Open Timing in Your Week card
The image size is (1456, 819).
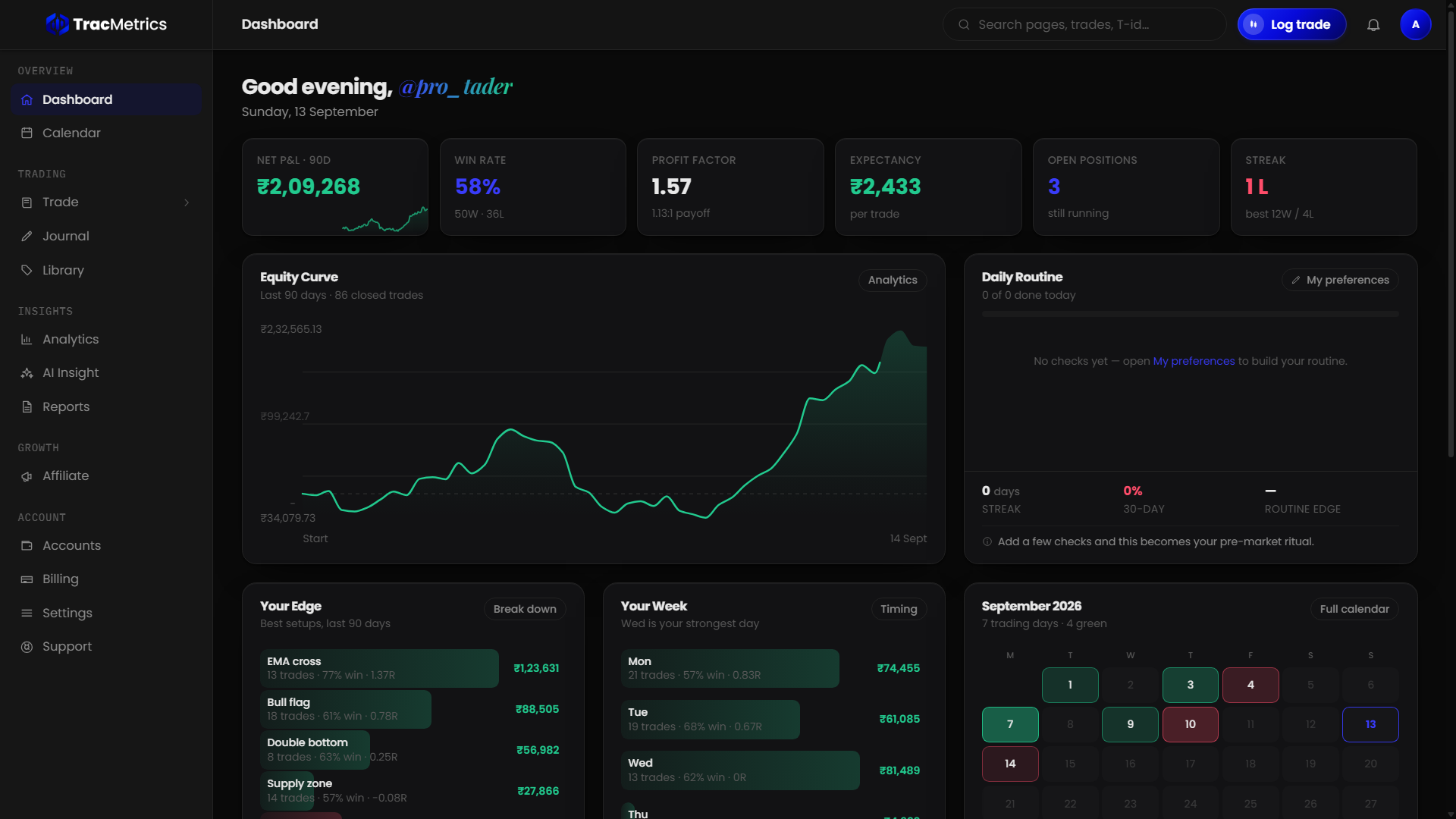coord(899,609)
